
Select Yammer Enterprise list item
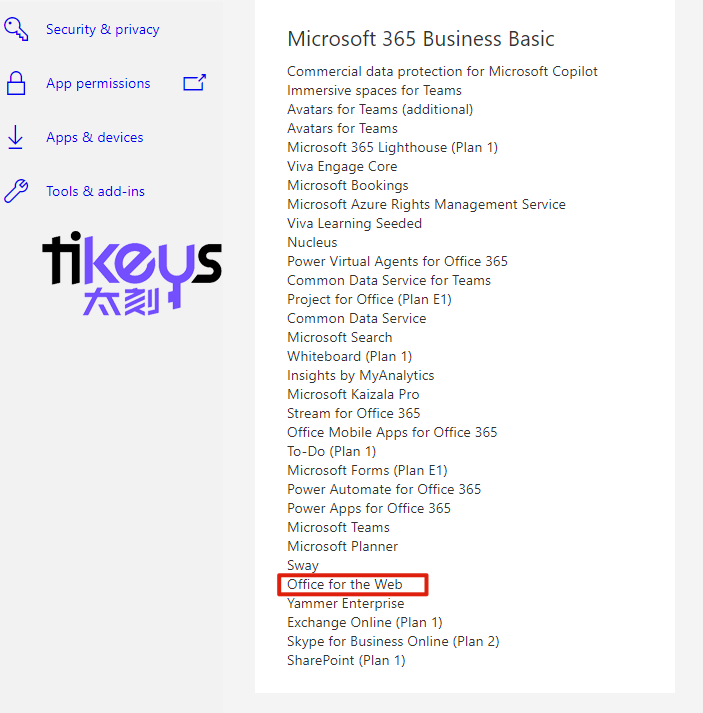(345, 603)
